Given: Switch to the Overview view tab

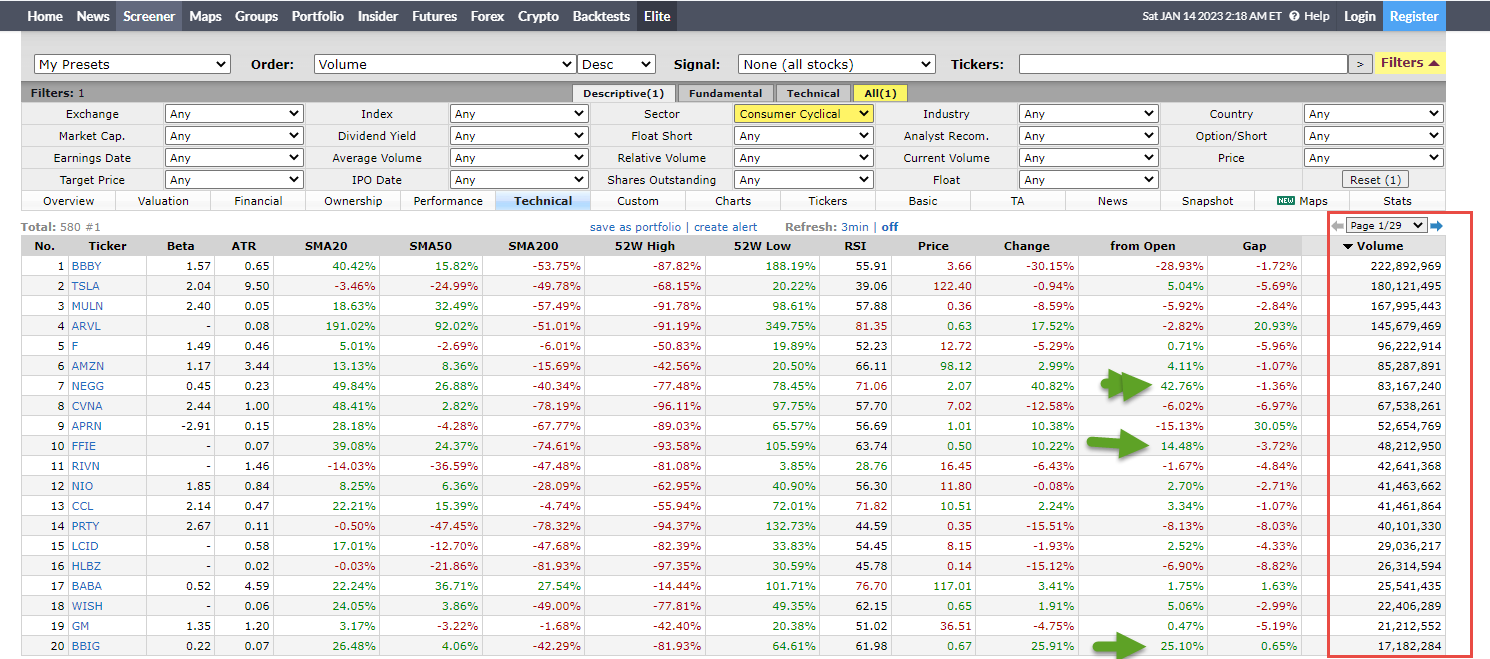Looking at the screenshot, I should coord(69,201).
